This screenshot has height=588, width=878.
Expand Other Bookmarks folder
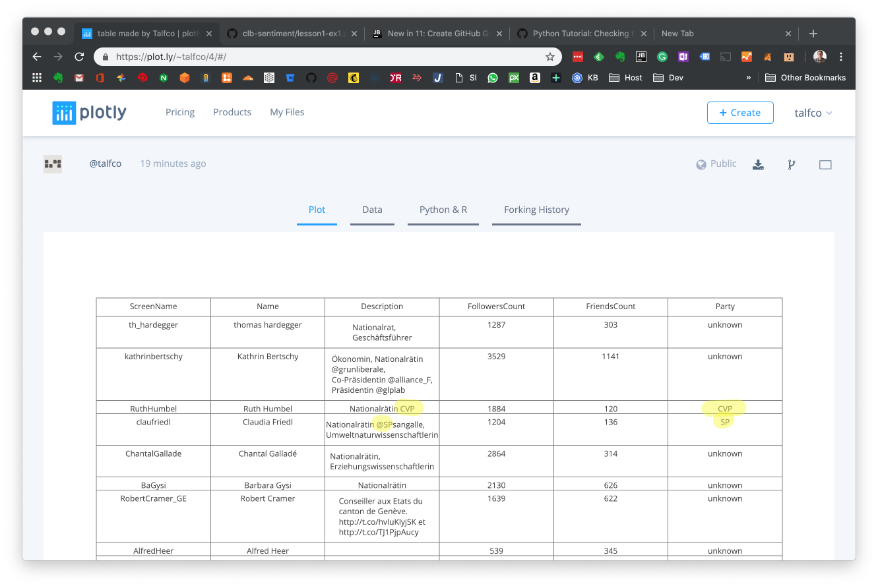(805, 77)
